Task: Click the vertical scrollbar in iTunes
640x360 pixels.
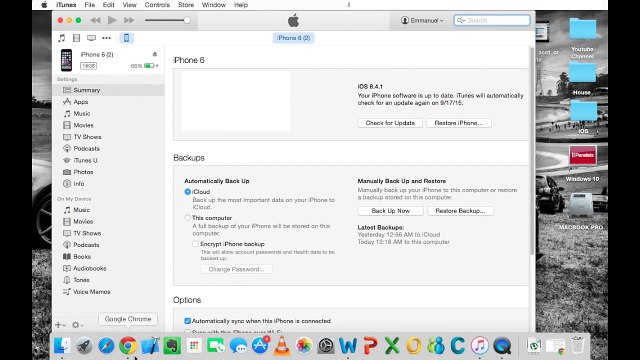Action: tap(532, 151)
